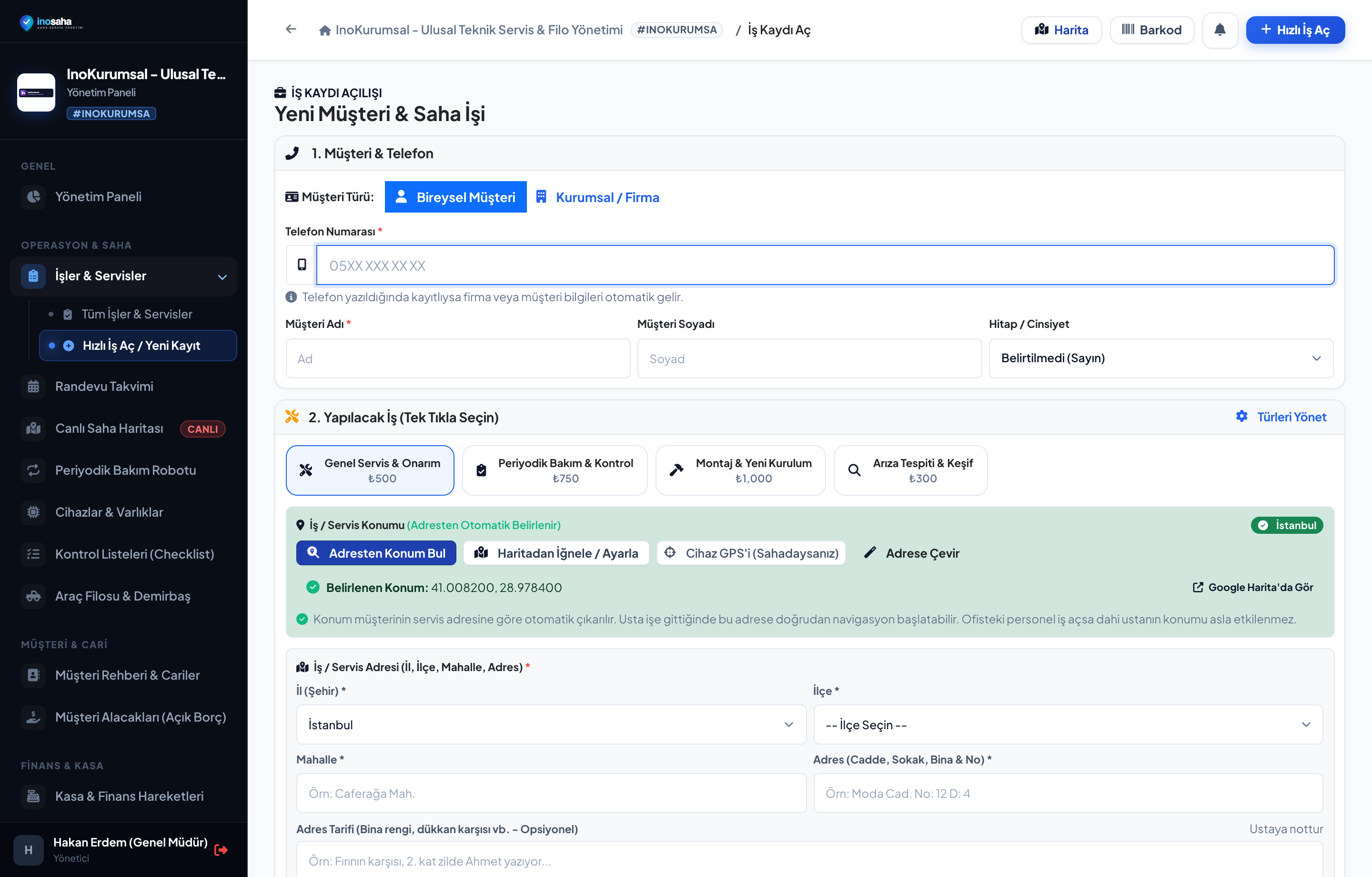Click the Yönetim Paneli pie-chart icon
Image resolution: width=1372 pixels, height=877 pixels.
34,197
